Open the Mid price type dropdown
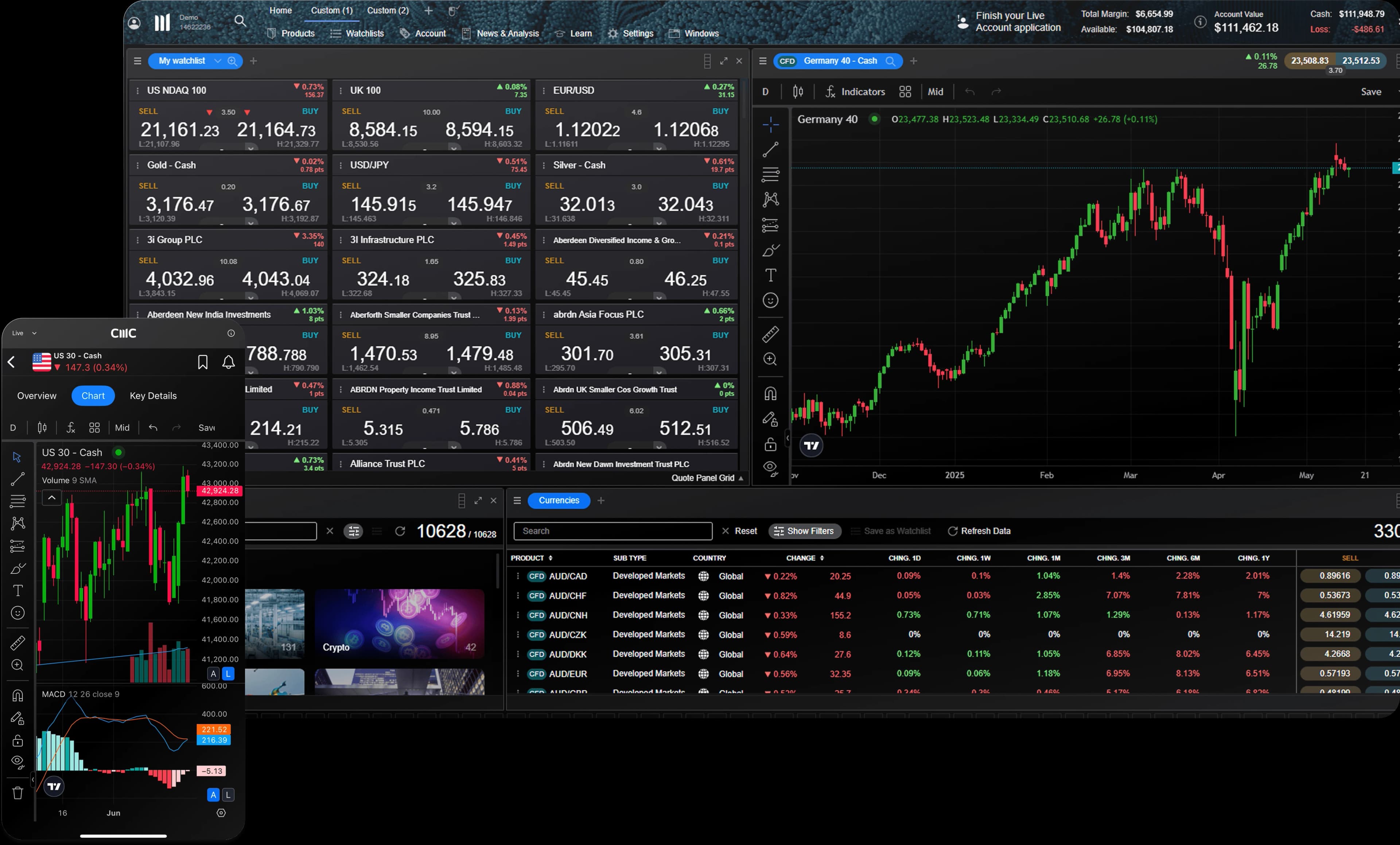This screenshot has width=1400, height=845. 935,91
